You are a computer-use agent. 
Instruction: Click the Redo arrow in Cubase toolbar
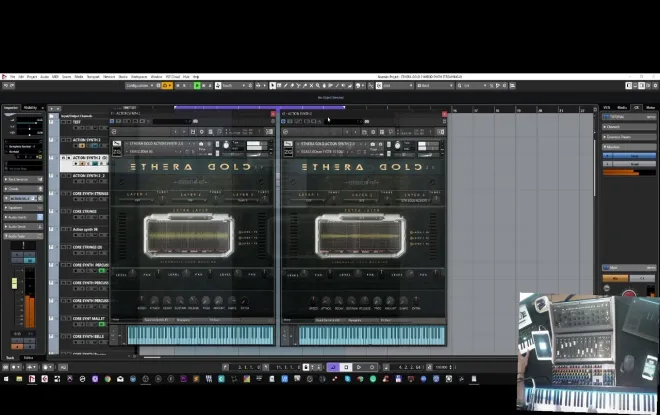(x=12, y=85)
